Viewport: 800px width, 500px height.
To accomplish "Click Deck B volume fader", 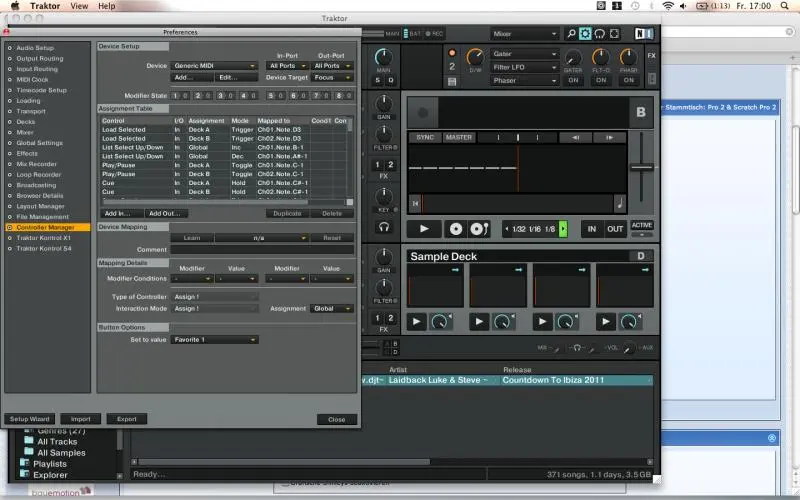I will [641, 166].
